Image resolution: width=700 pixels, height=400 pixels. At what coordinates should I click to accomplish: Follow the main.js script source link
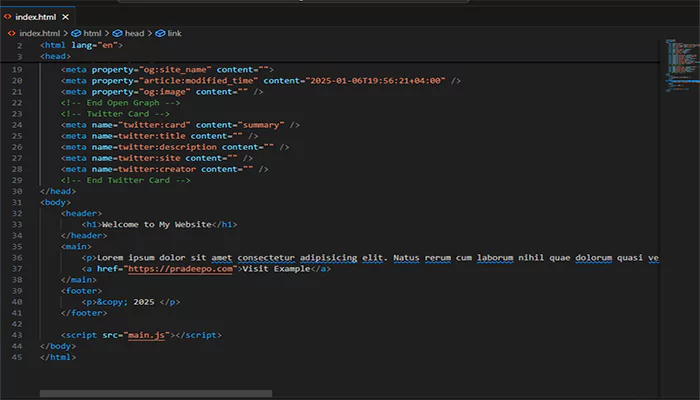point(146,335)
